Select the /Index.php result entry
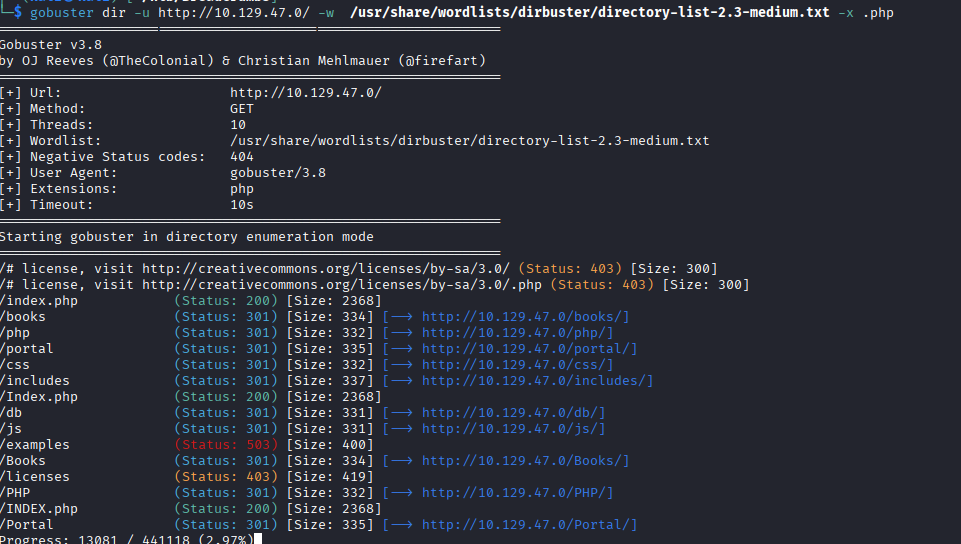The width and height of the screenshot is (961, 544). coord(39,397)
